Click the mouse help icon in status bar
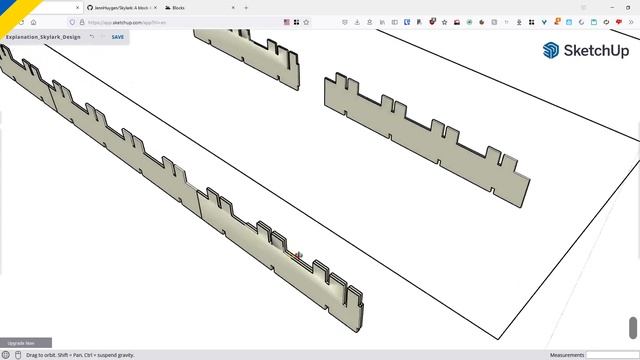The width and height of the screenshot is (640, 360). (18, 355)
